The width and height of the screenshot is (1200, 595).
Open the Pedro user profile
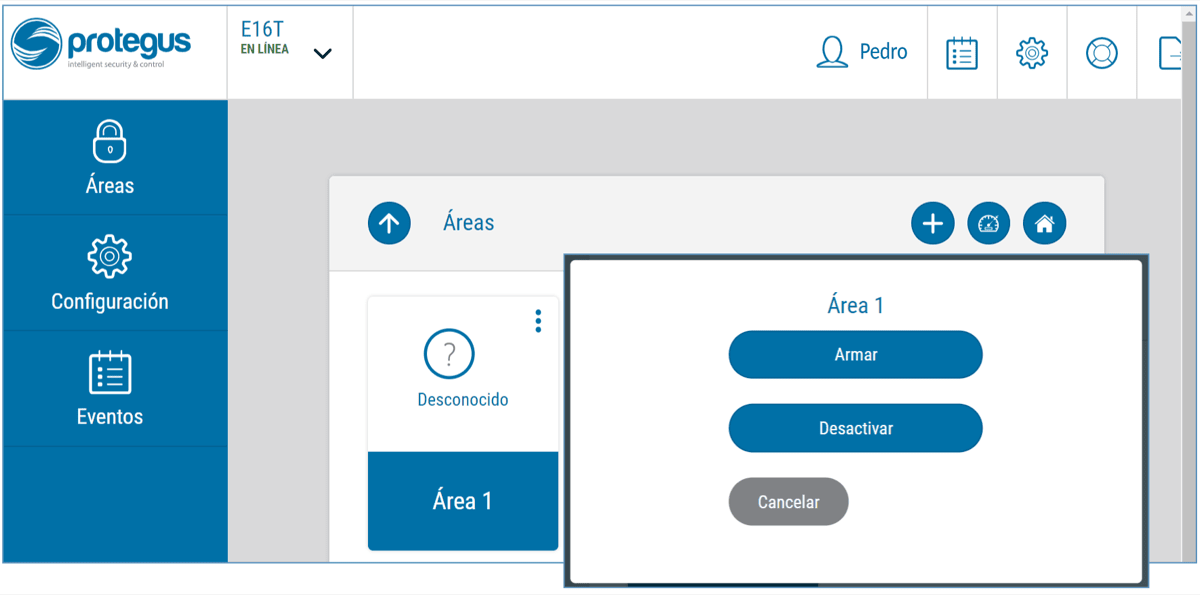(x=862, y=52)
